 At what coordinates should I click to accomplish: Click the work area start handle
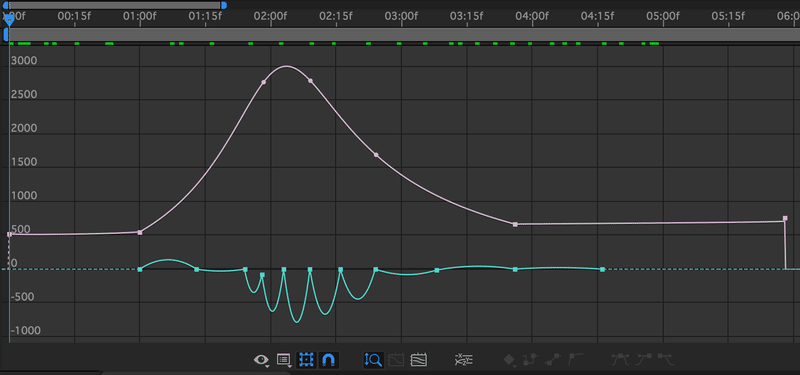point(6,35)
